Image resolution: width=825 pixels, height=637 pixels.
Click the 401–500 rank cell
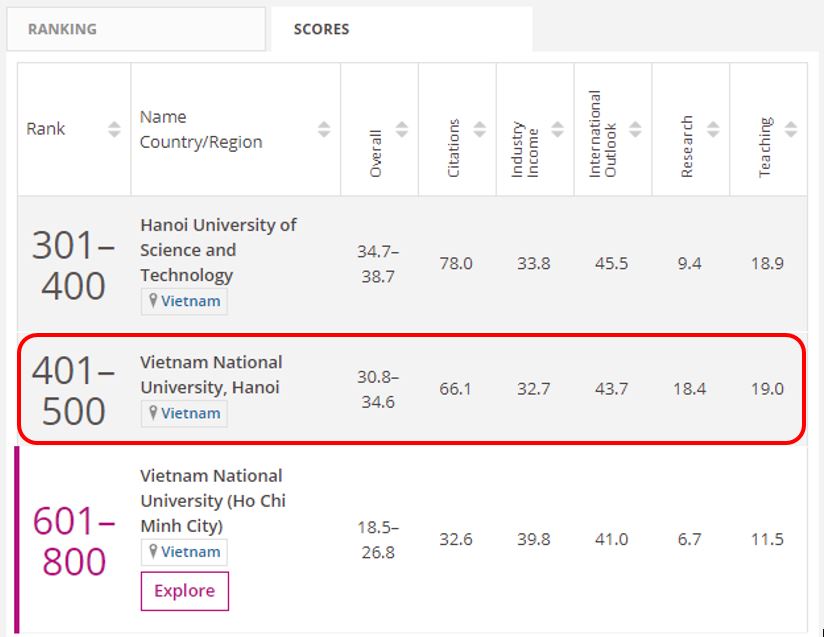tap(73, 390)
